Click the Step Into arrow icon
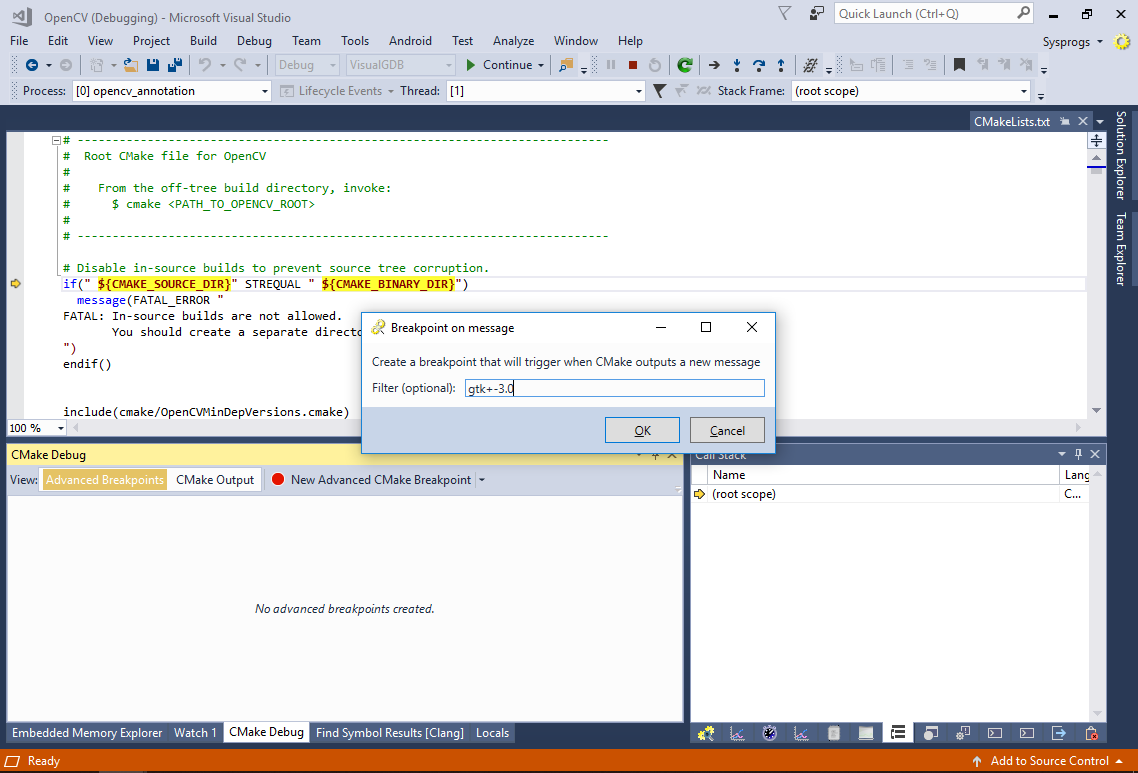This screenshot has height=773, width=1138. [737, 65]
